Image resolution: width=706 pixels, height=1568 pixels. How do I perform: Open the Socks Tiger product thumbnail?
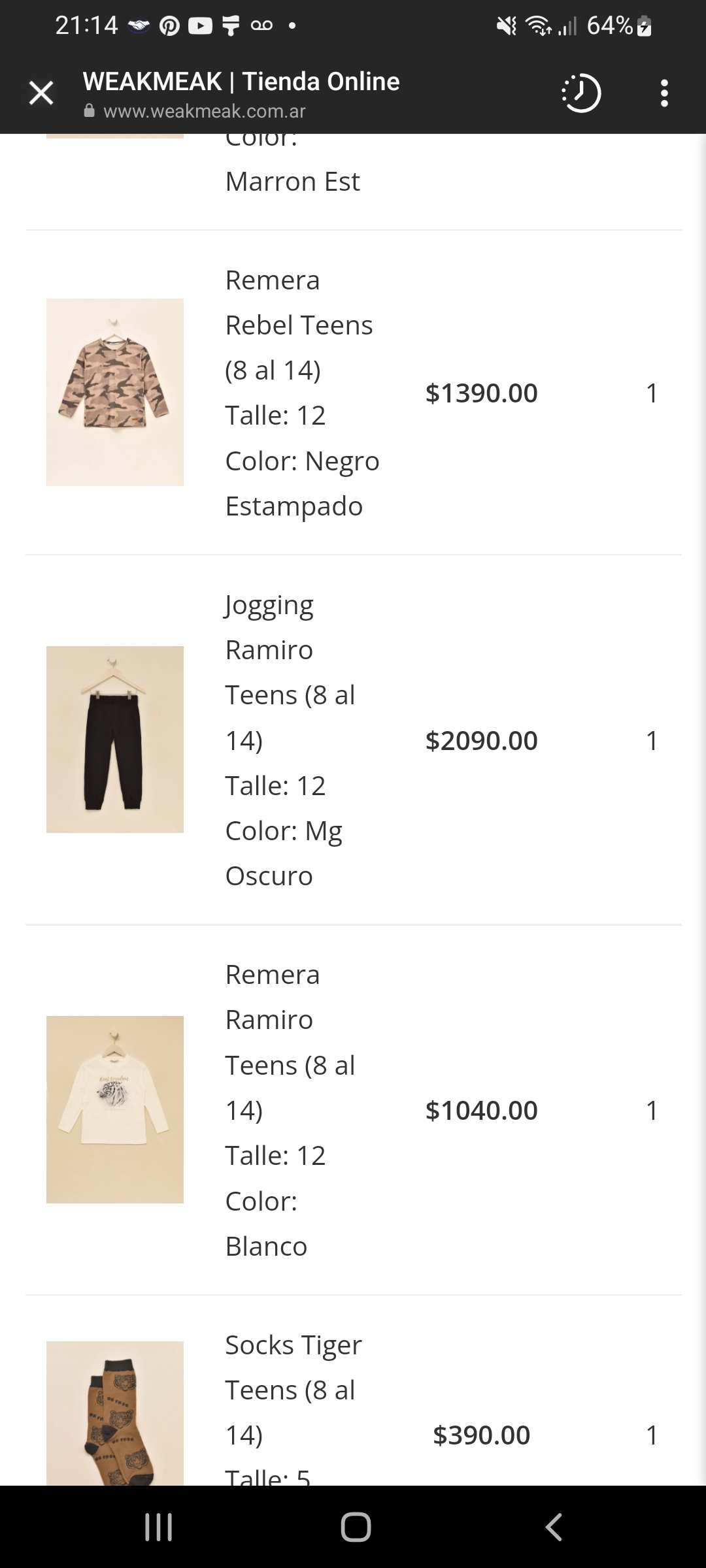[115, 1411]
